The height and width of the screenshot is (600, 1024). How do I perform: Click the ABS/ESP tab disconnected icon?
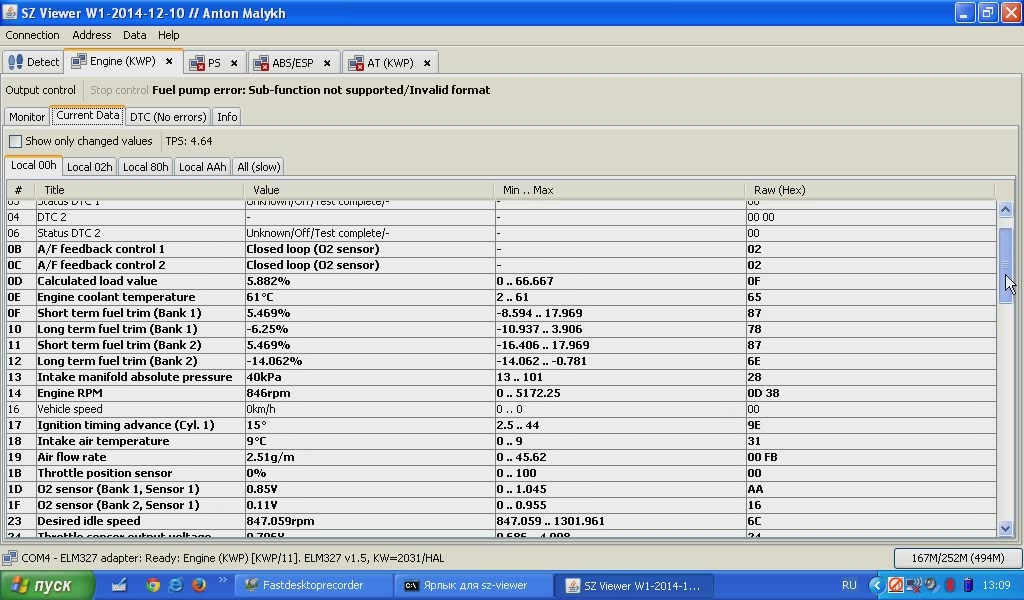260,63
